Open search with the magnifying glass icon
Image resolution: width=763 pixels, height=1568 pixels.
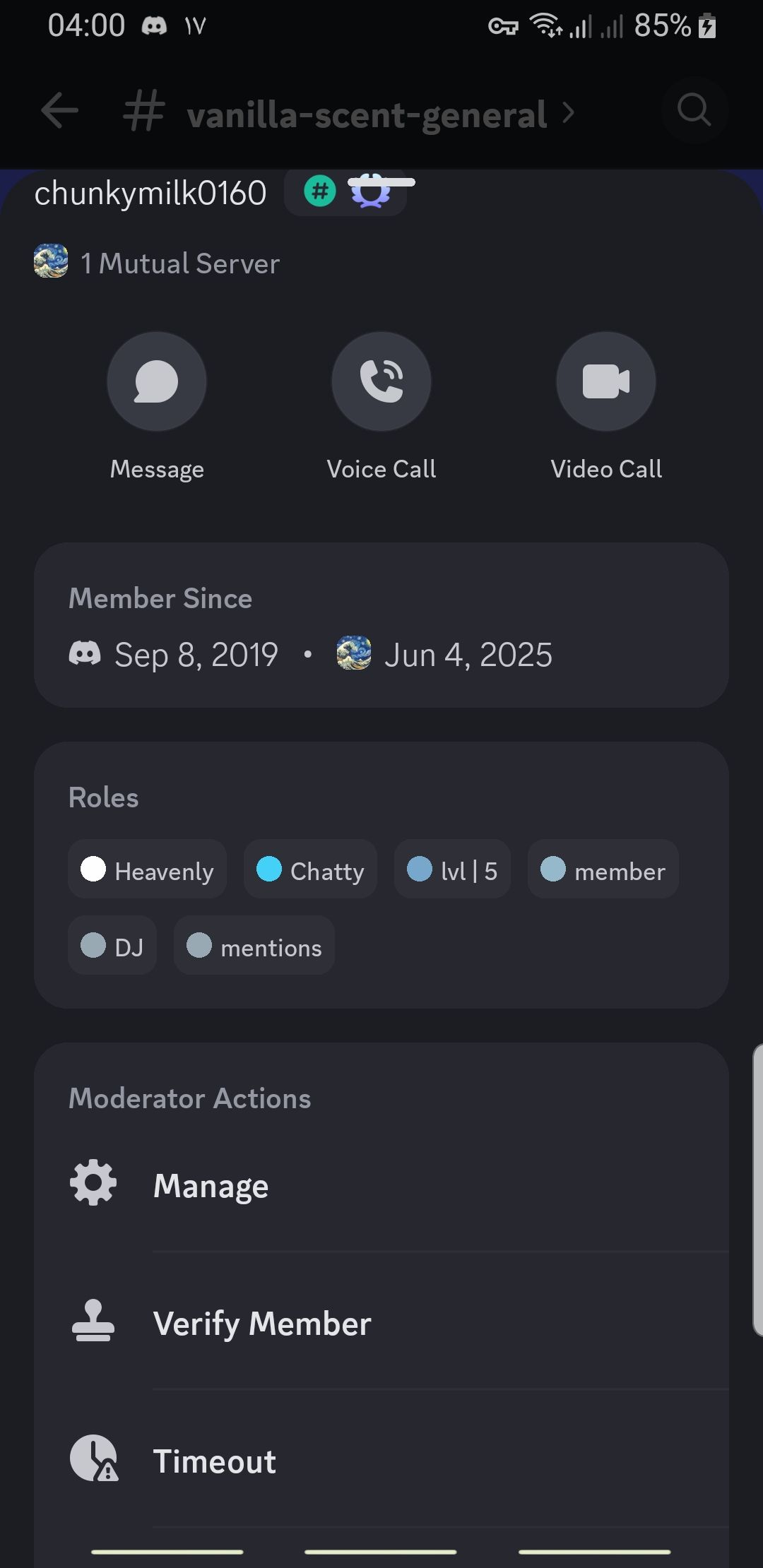click(694, 110)
